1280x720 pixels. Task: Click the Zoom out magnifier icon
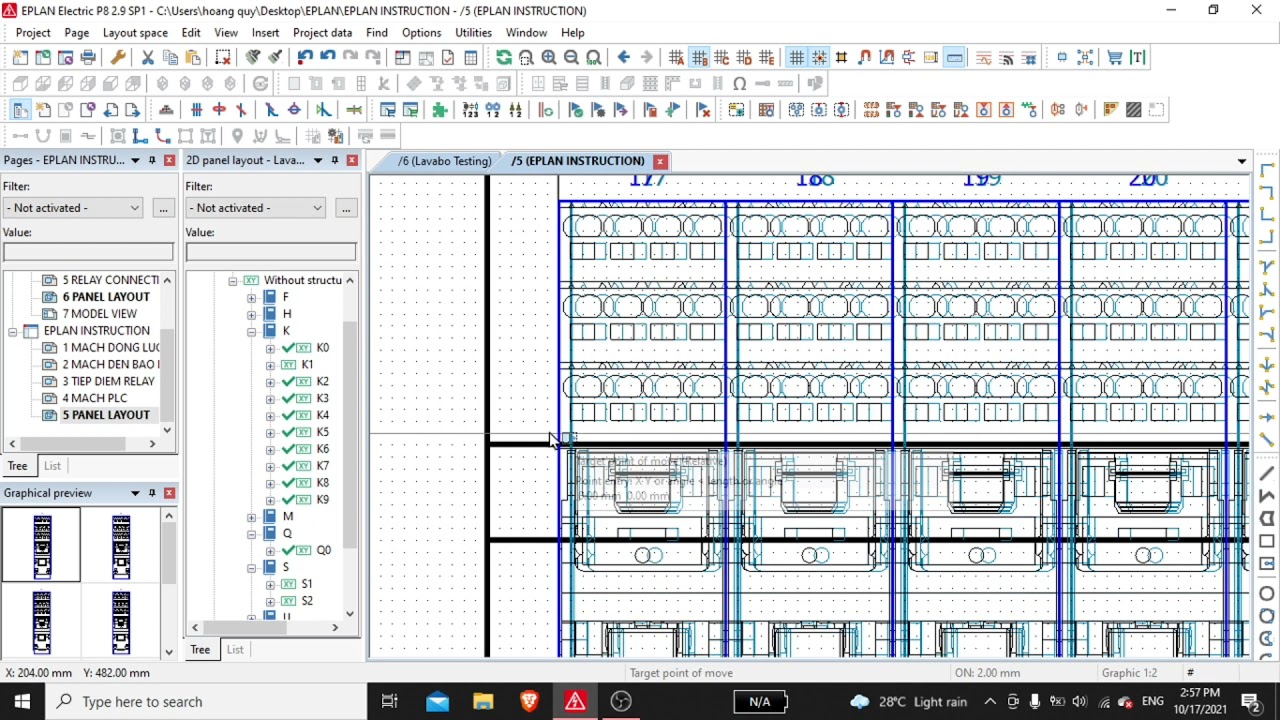pyautogui.click(x=571, y=58)
